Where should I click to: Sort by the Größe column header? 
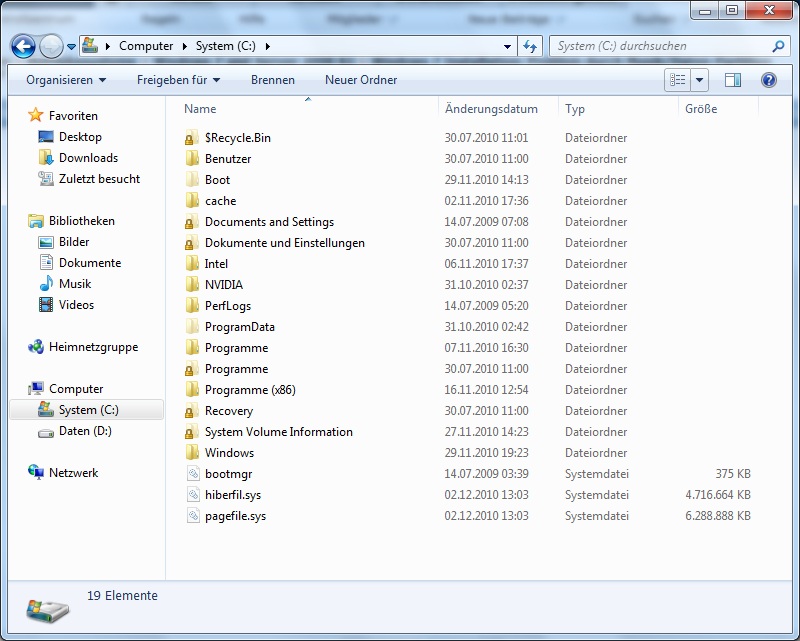click(718, 109)
